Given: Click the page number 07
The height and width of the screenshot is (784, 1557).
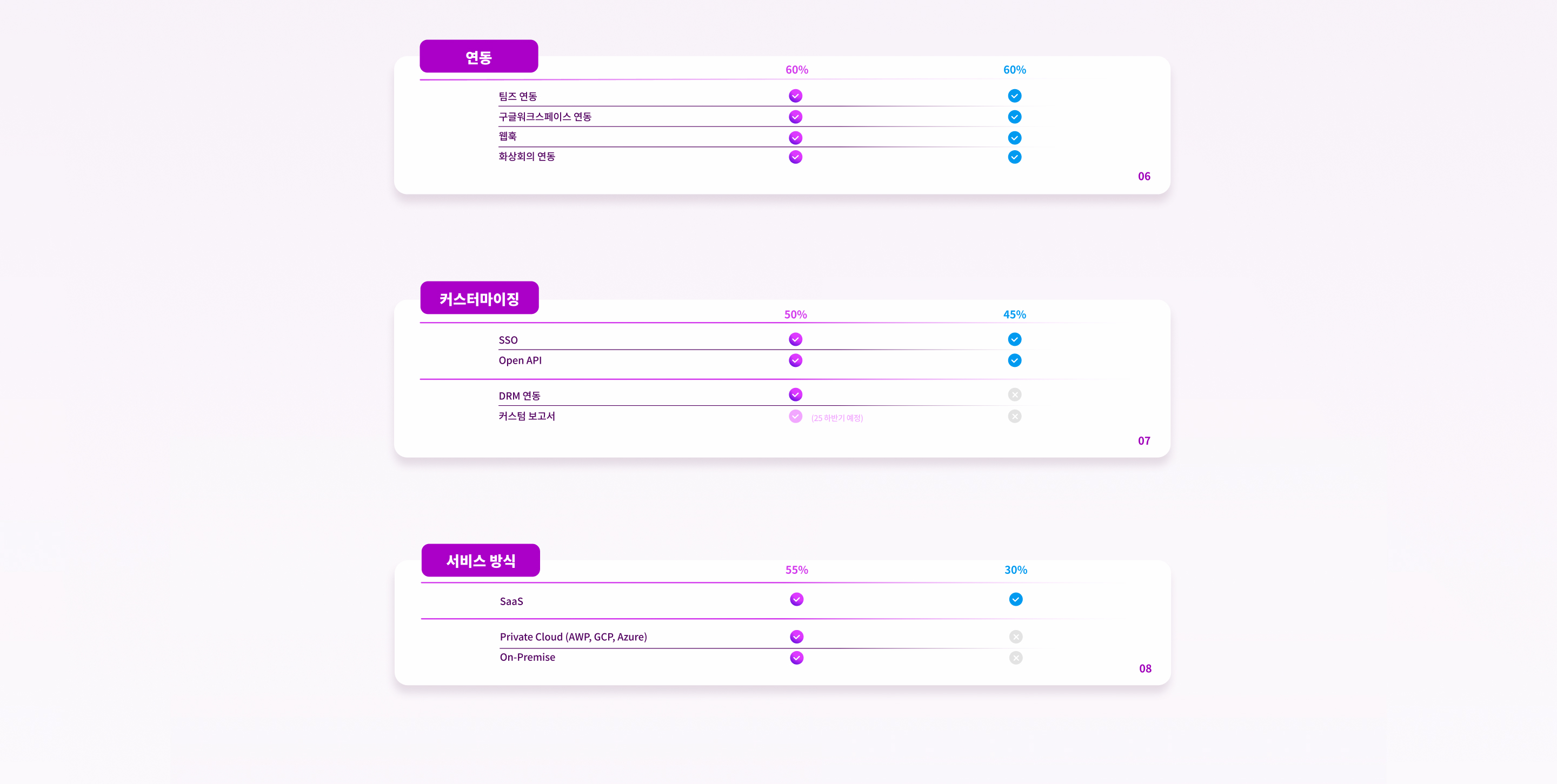Looking at the screenshot, I should [1143, 441].
